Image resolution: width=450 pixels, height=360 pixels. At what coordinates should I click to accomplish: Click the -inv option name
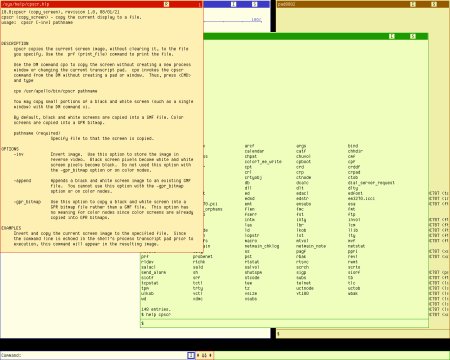click(19, 154)
